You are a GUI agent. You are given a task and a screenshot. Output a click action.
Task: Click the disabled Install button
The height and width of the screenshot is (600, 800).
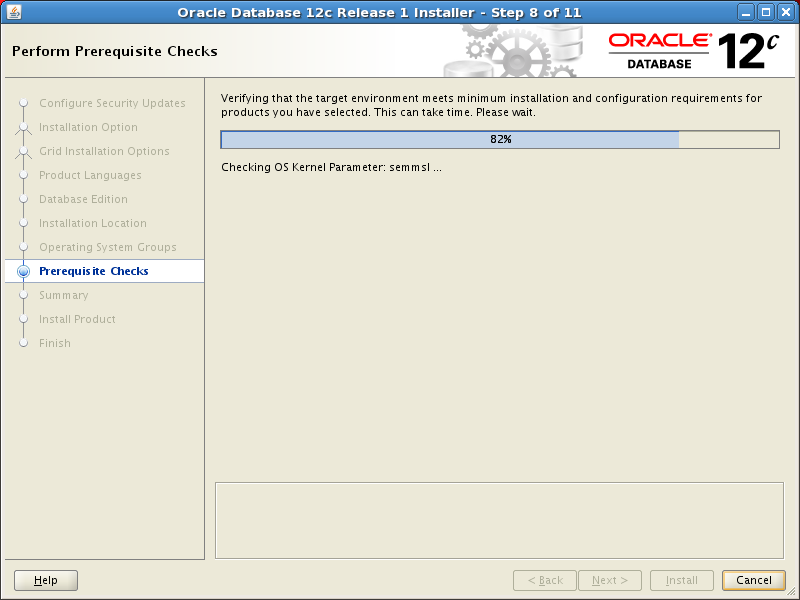[682, 580]
